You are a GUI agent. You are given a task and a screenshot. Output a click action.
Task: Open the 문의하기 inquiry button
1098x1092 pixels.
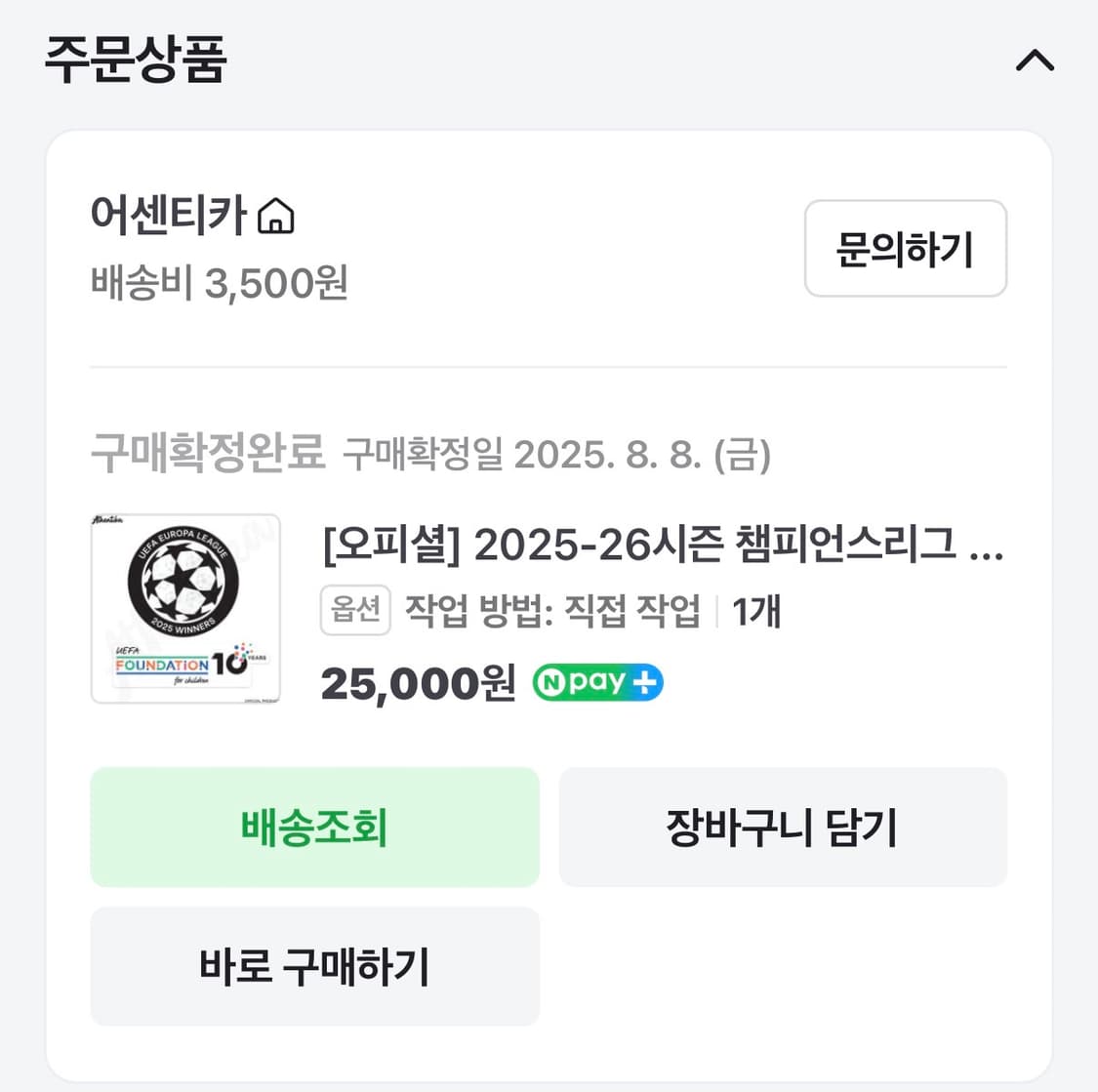pyautogui.click(x=905, y=249)
